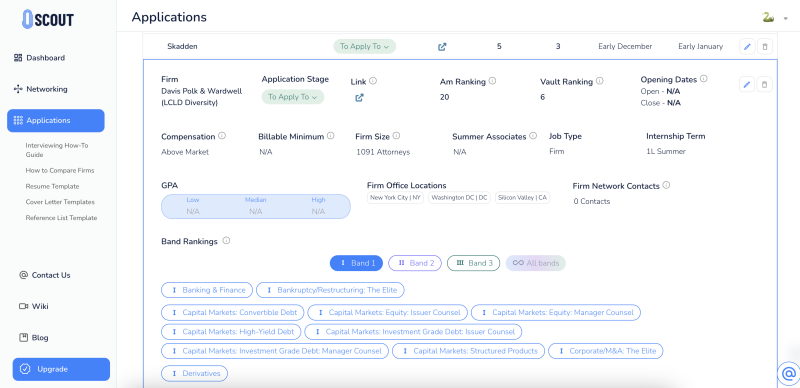Show the Compensation info icon
Viewport: 800px width, 388px height.
point(222,136)
